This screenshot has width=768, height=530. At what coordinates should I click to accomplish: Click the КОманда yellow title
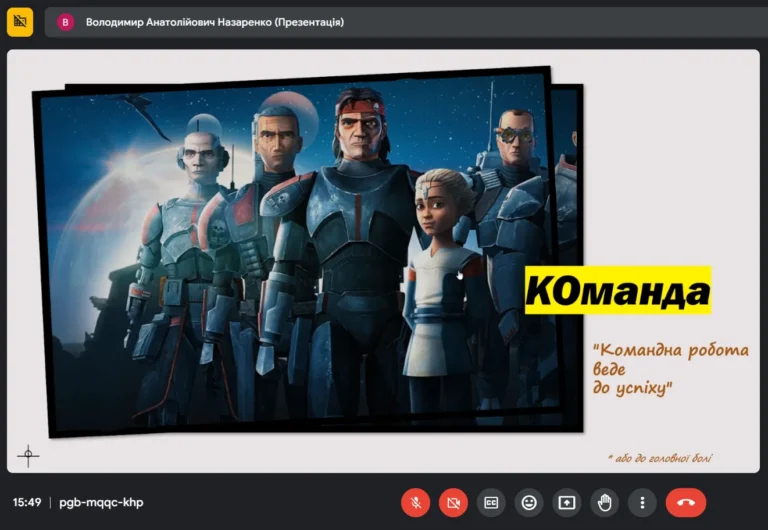coord(618,290)
